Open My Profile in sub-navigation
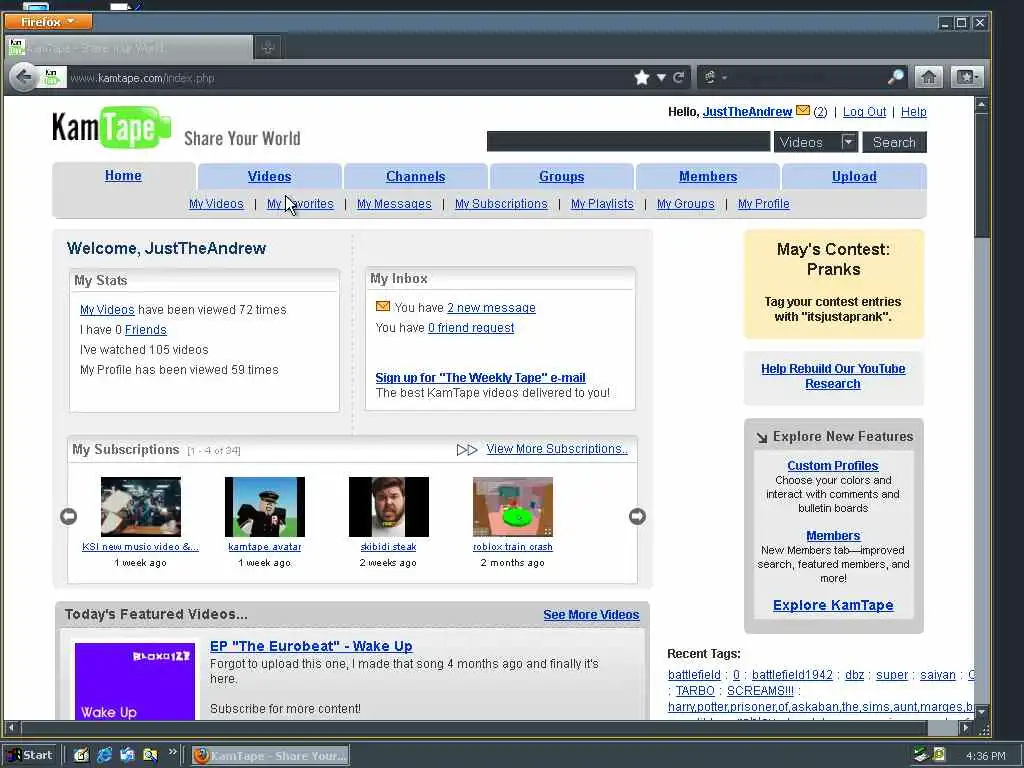The width and height of the screenshot is (1024, 768). (x=763, y=204)
